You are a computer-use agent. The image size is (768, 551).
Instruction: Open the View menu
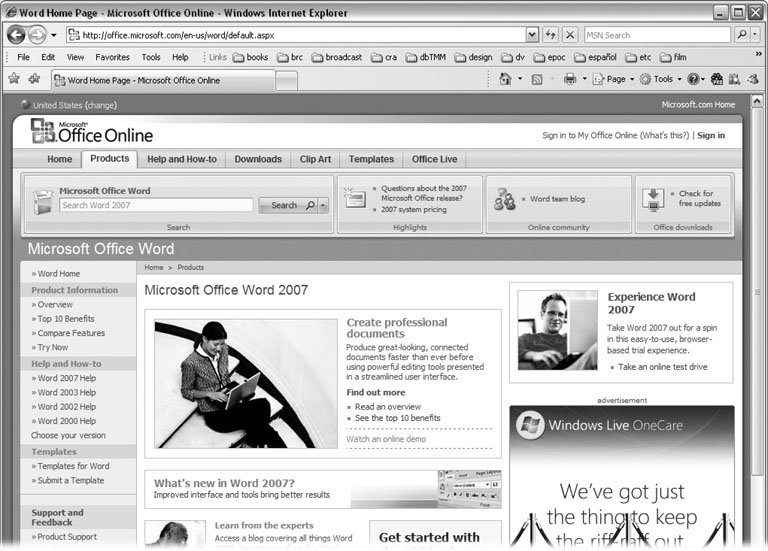click(x=75, y=57)
